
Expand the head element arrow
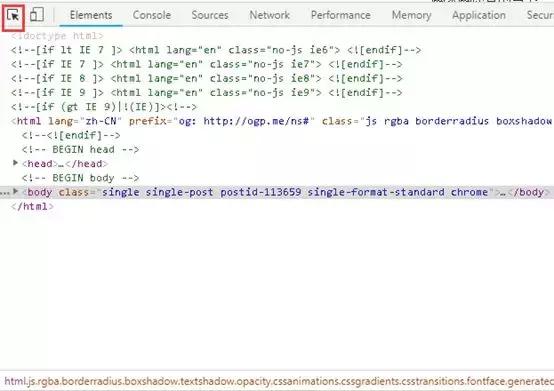pyautogui.click(x=15, y=163)
